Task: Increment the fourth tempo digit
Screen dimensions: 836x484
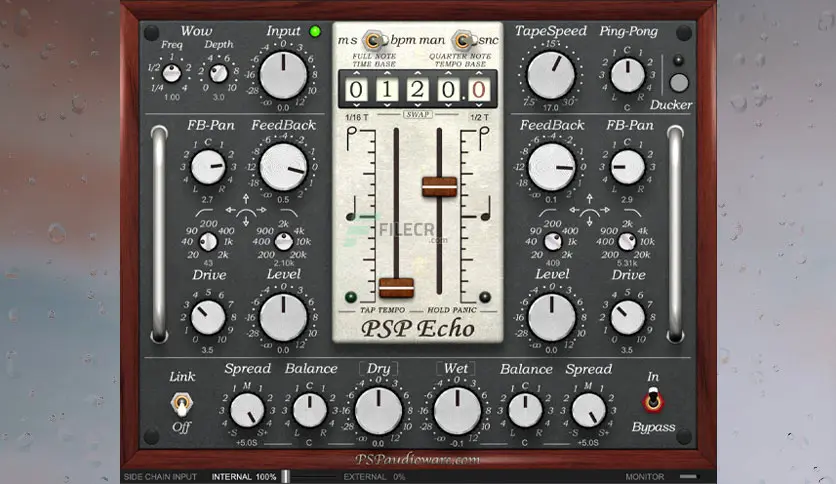Action: click(448, 74)
